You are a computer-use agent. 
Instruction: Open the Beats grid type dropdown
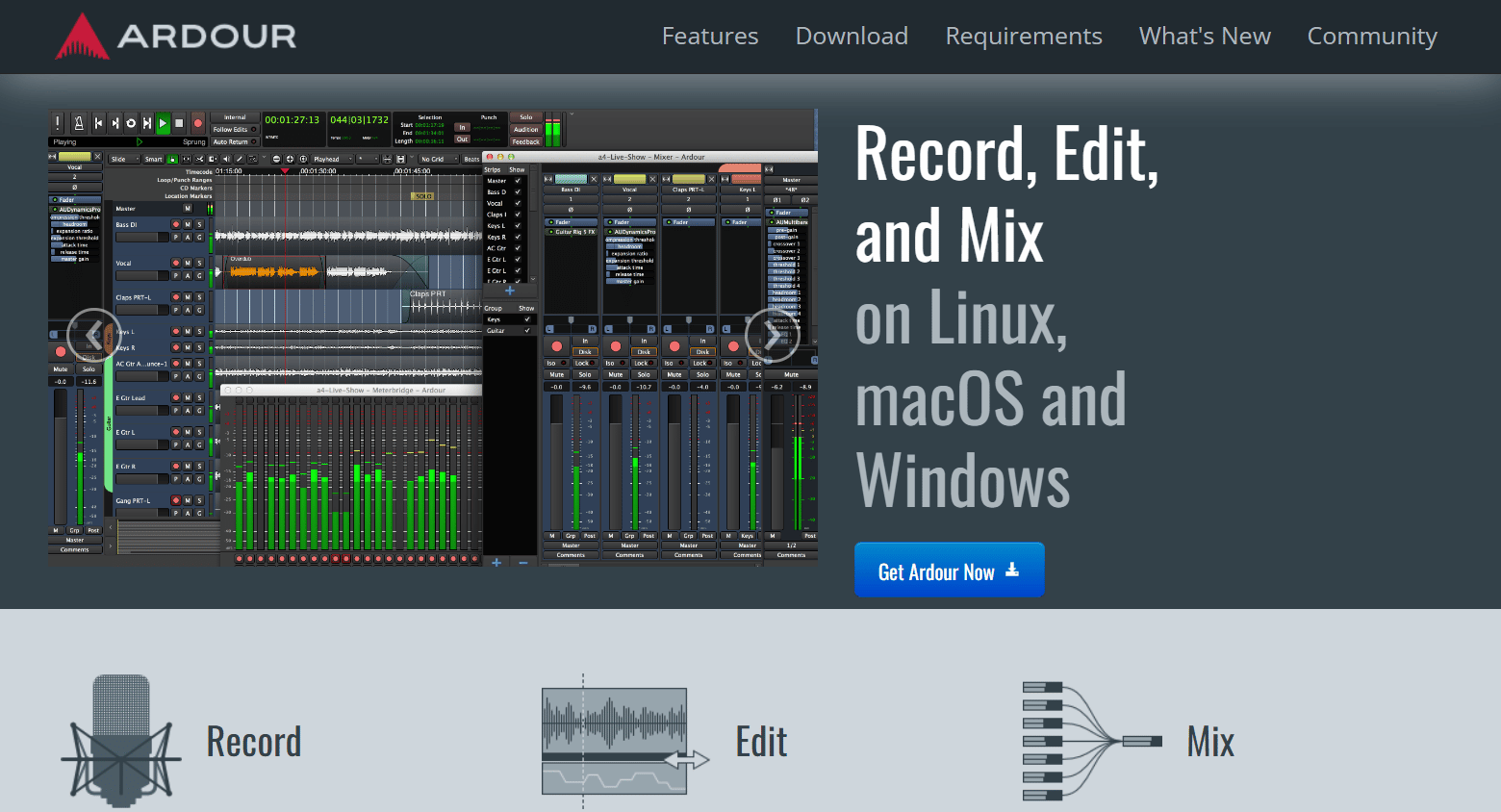click(471, 159)
